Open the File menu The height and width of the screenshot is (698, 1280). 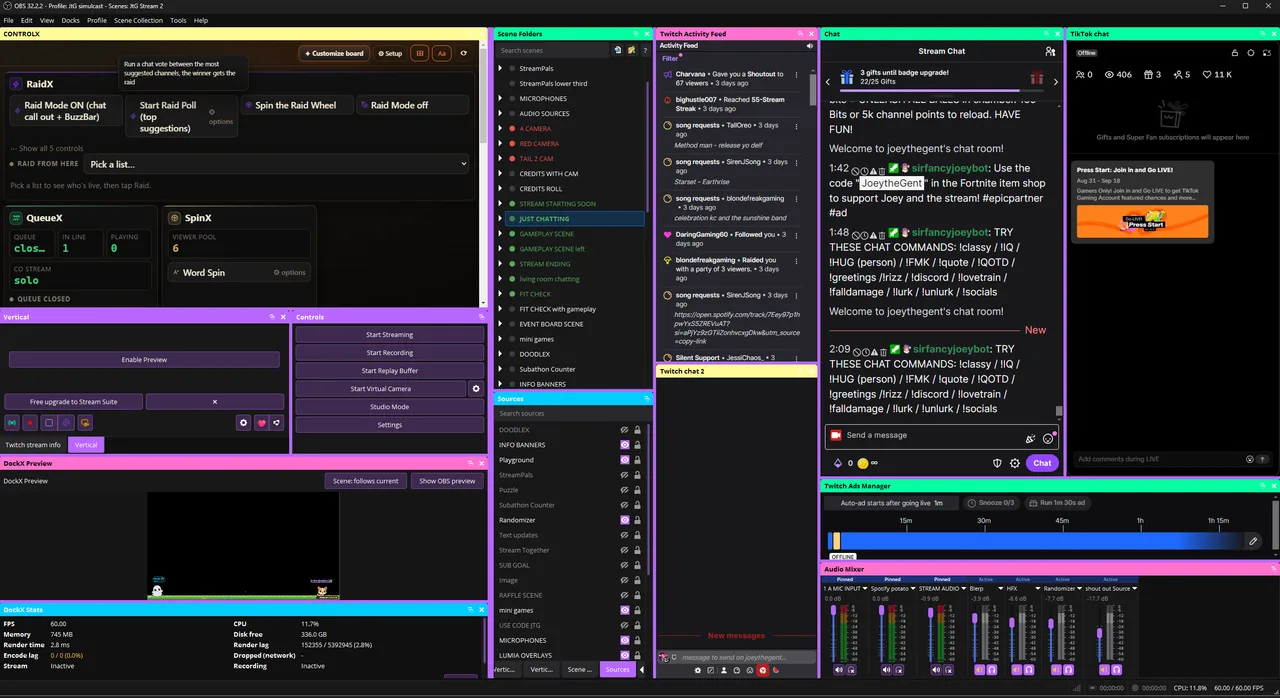click(x=9, y=20)
